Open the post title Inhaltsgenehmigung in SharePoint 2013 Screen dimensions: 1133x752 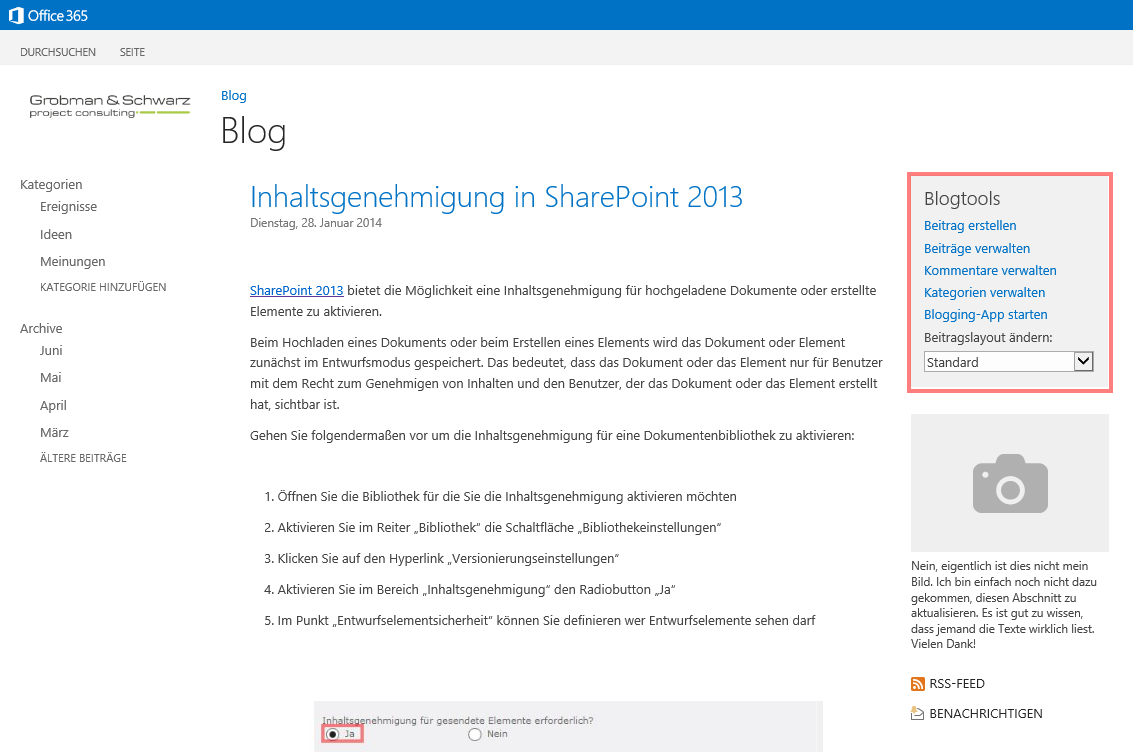point(496,196)
